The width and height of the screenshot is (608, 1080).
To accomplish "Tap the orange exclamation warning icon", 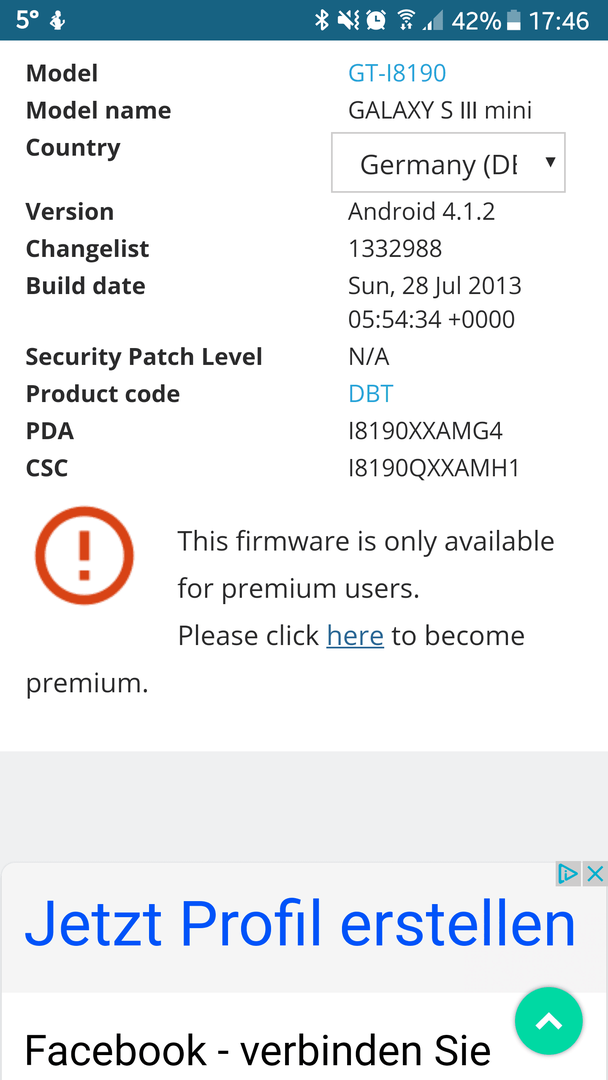I will tap(84, 556).
